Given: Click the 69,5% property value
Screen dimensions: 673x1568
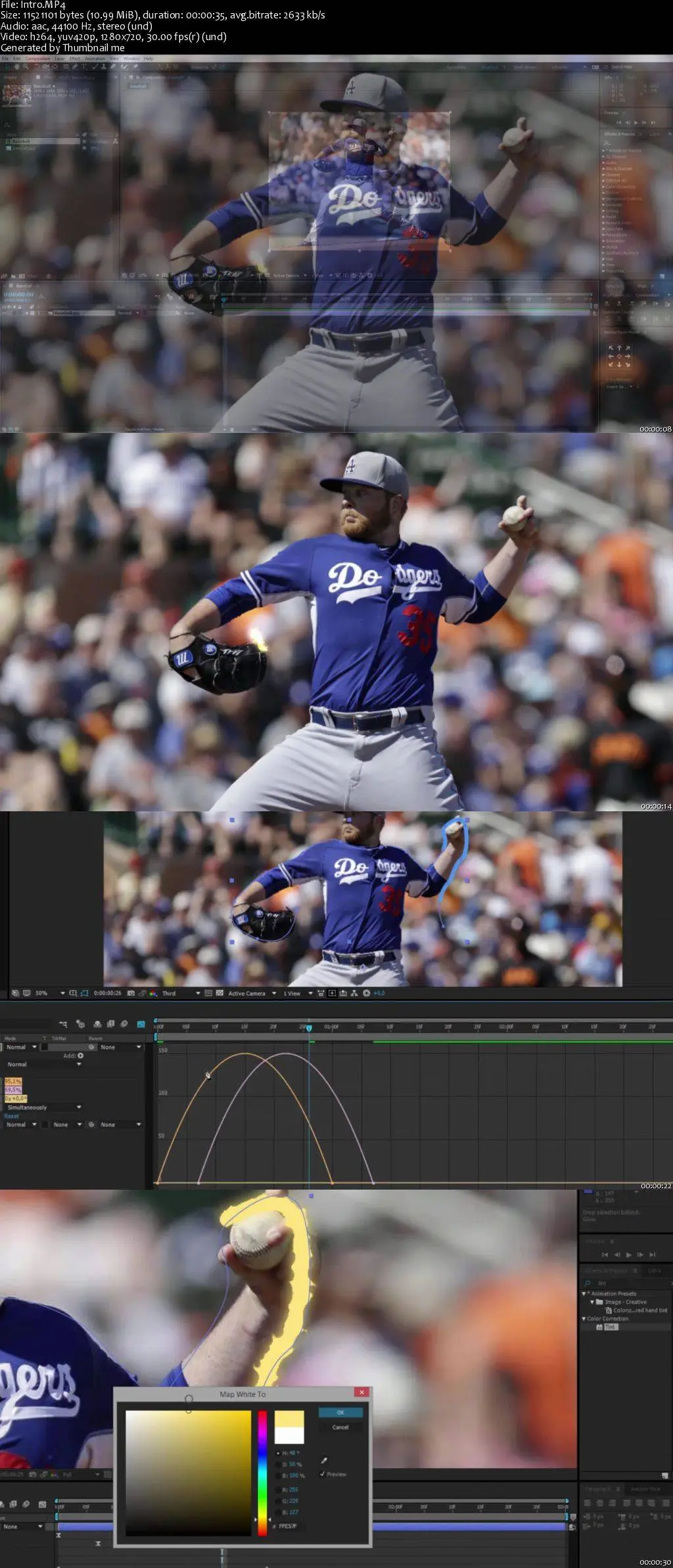Looking at the screenshot, I should (13, 1089).
